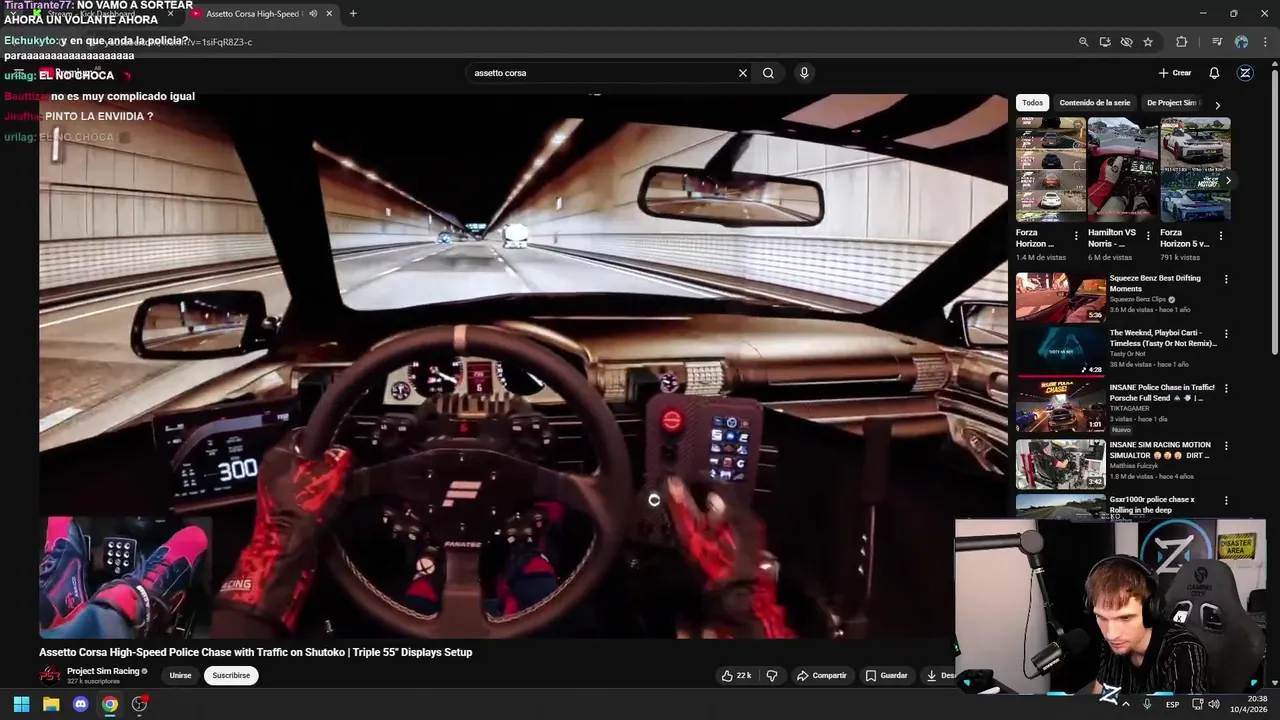Open 'Project Sim Racing' channel name link
Screen dimensions: 1280x720
(x=103, y=671)
